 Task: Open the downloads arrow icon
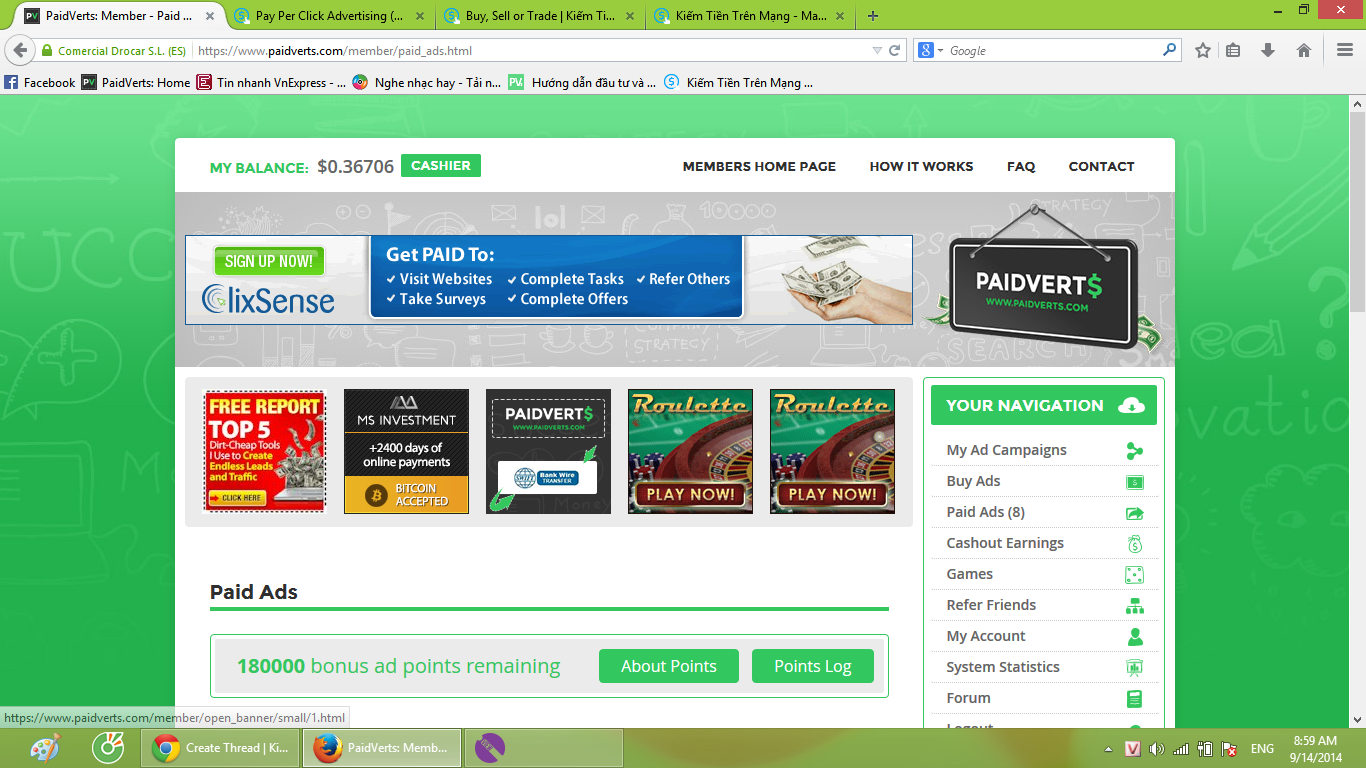tap(1268, 50)
